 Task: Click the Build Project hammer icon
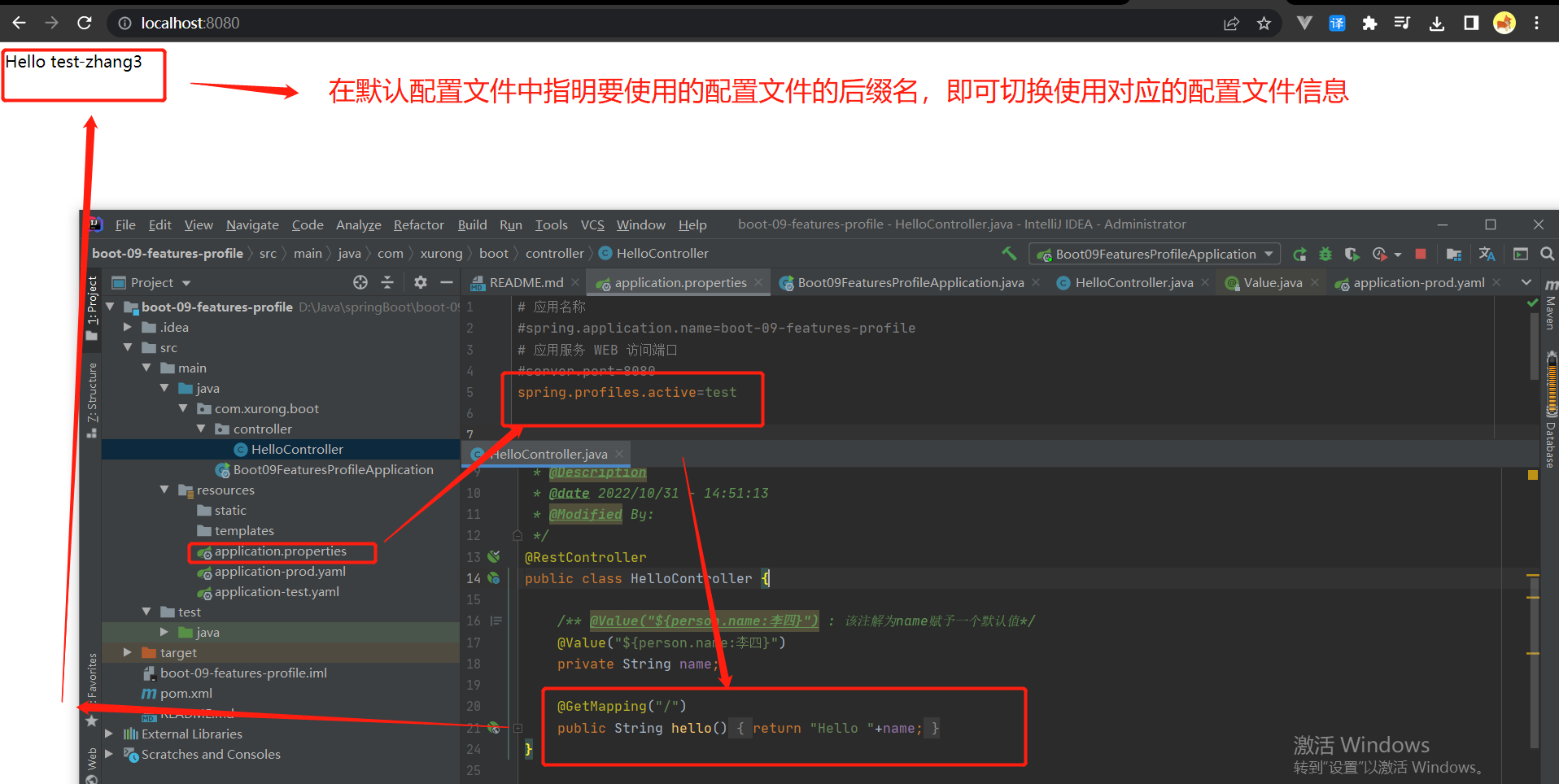1009,254
